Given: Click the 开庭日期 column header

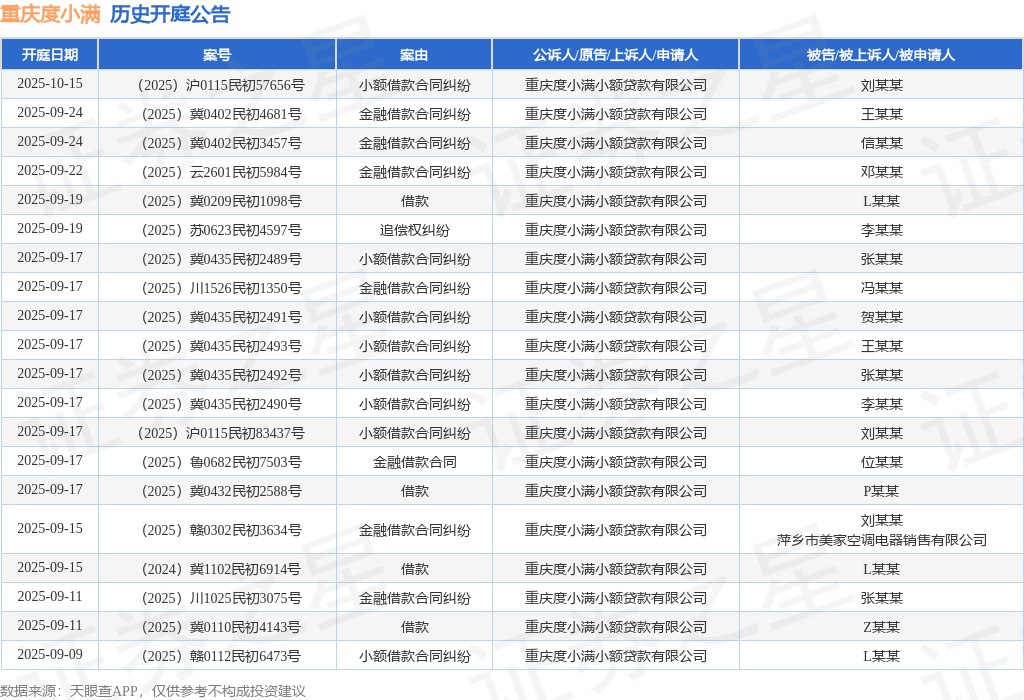Looking at the screenshot, I should point(50,55).
